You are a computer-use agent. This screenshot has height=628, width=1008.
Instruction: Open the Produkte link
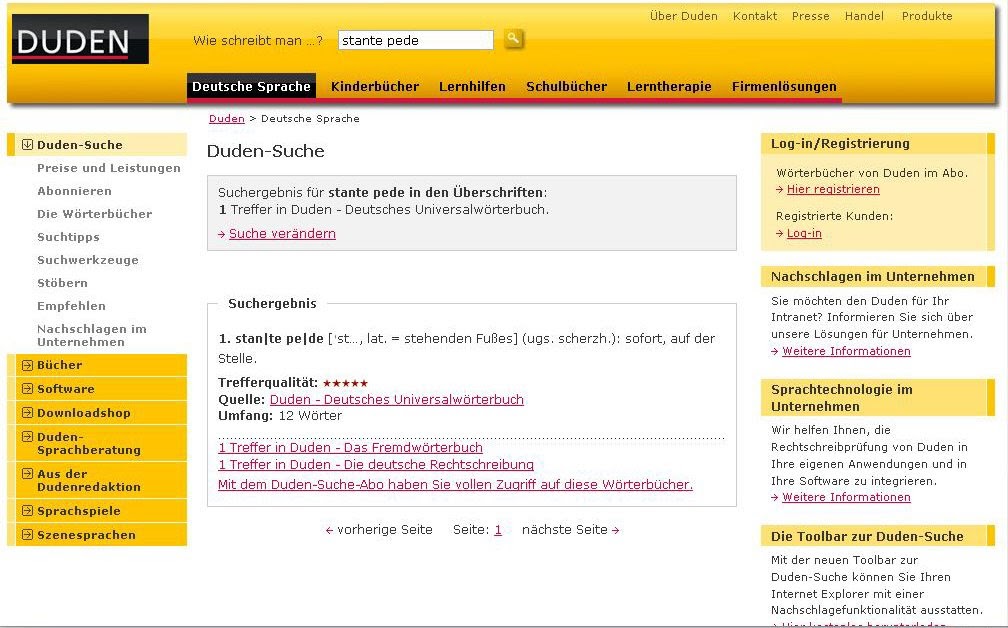tap(927, 16)
